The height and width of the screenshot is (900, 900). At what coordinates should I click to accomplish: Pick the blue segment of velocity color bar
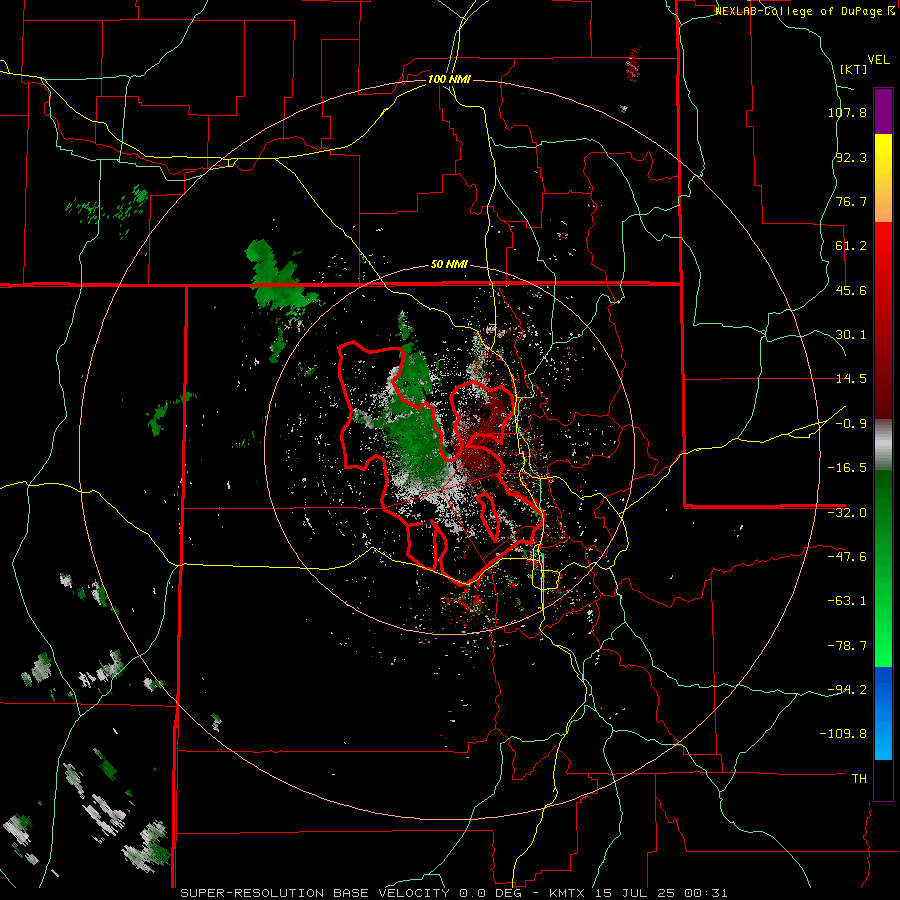pos(883,713)
